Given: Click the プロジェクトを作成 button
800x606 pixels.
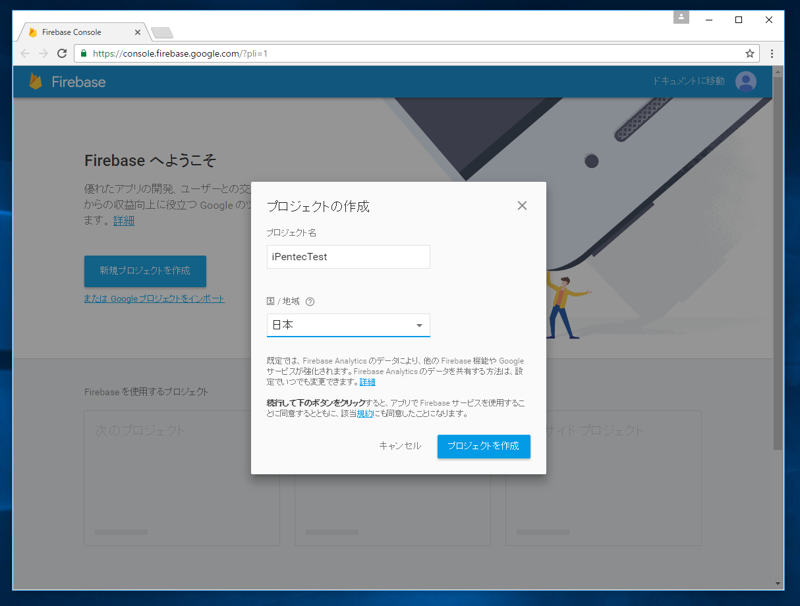Looking at the screenshot, I should point(484,446).
